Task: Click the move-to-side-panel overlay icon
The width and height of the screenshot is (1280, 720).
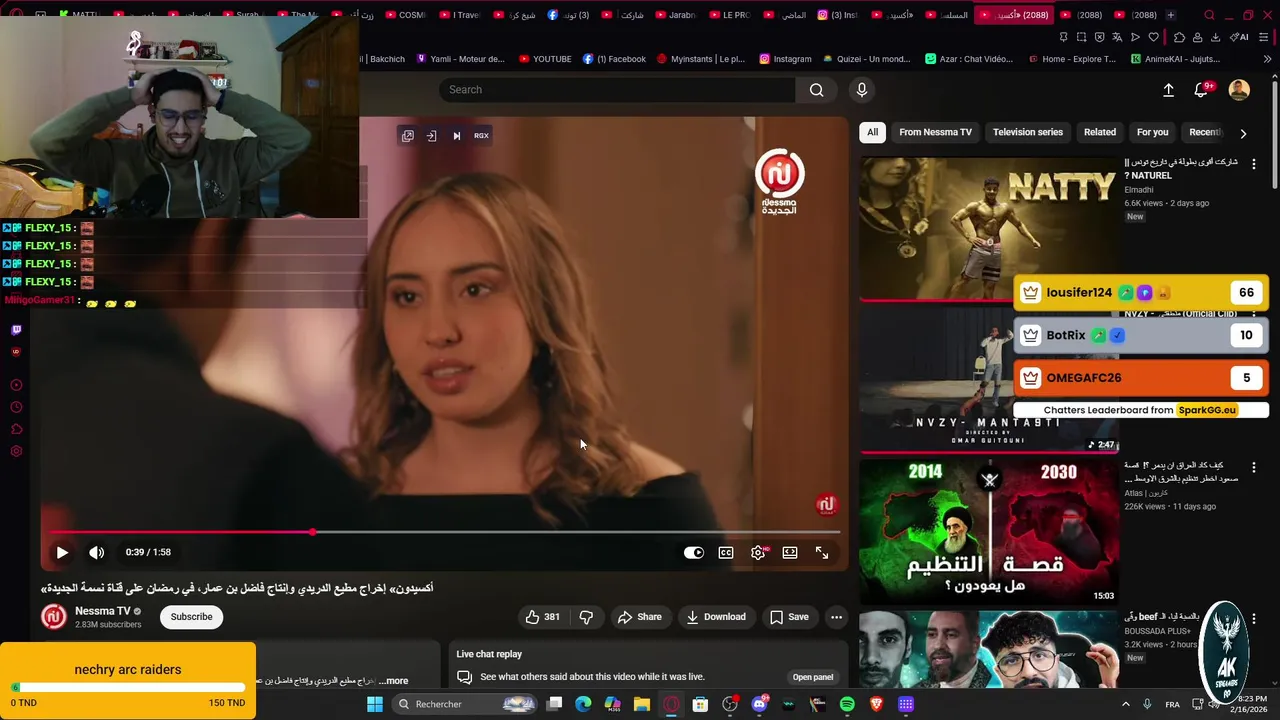Action: 432,136
